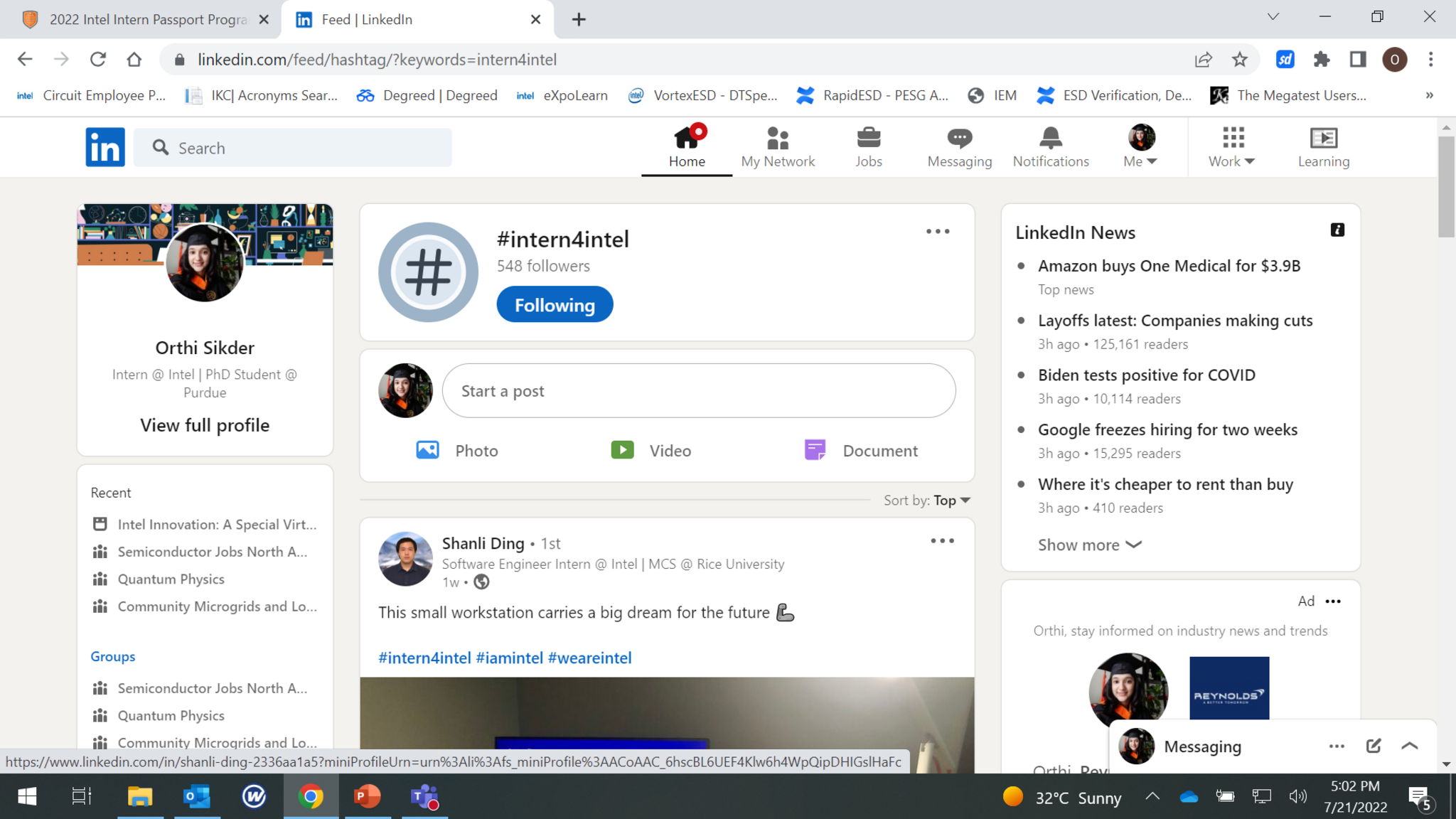The width and height of the screenshot is (1456, 819).
Task: Click the Video post icon
Action: [x=622, y=451]
